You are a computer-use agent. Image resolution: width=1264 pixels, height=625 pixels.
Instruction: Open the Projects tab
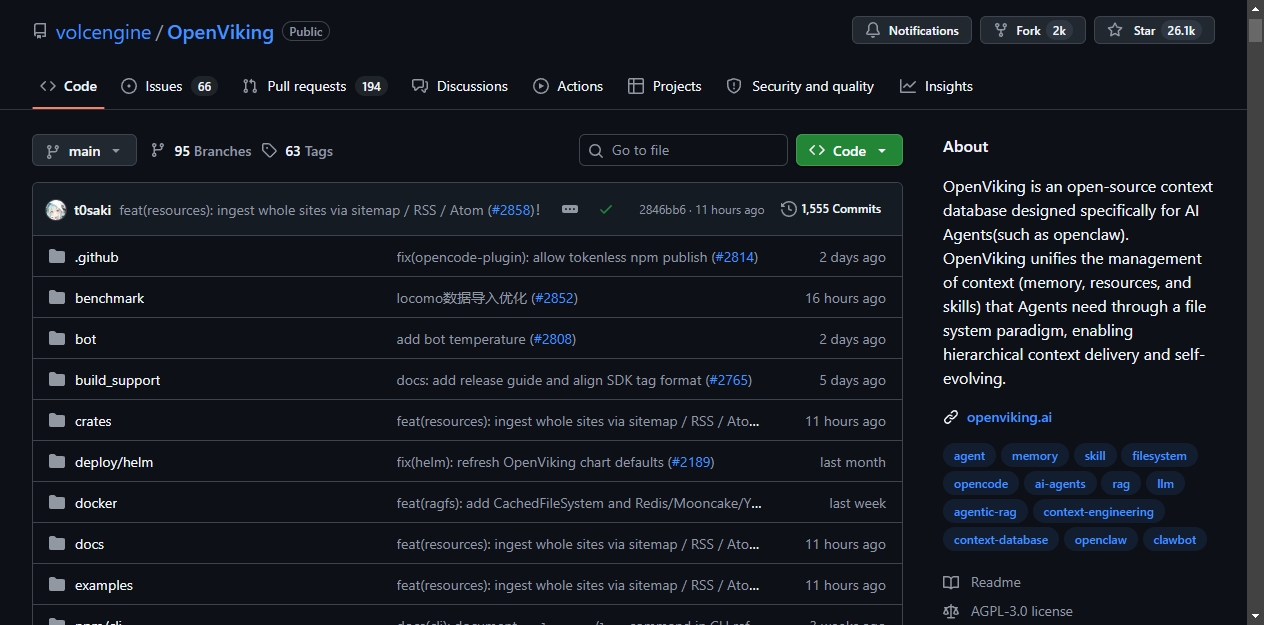click(x=665, y=86)
